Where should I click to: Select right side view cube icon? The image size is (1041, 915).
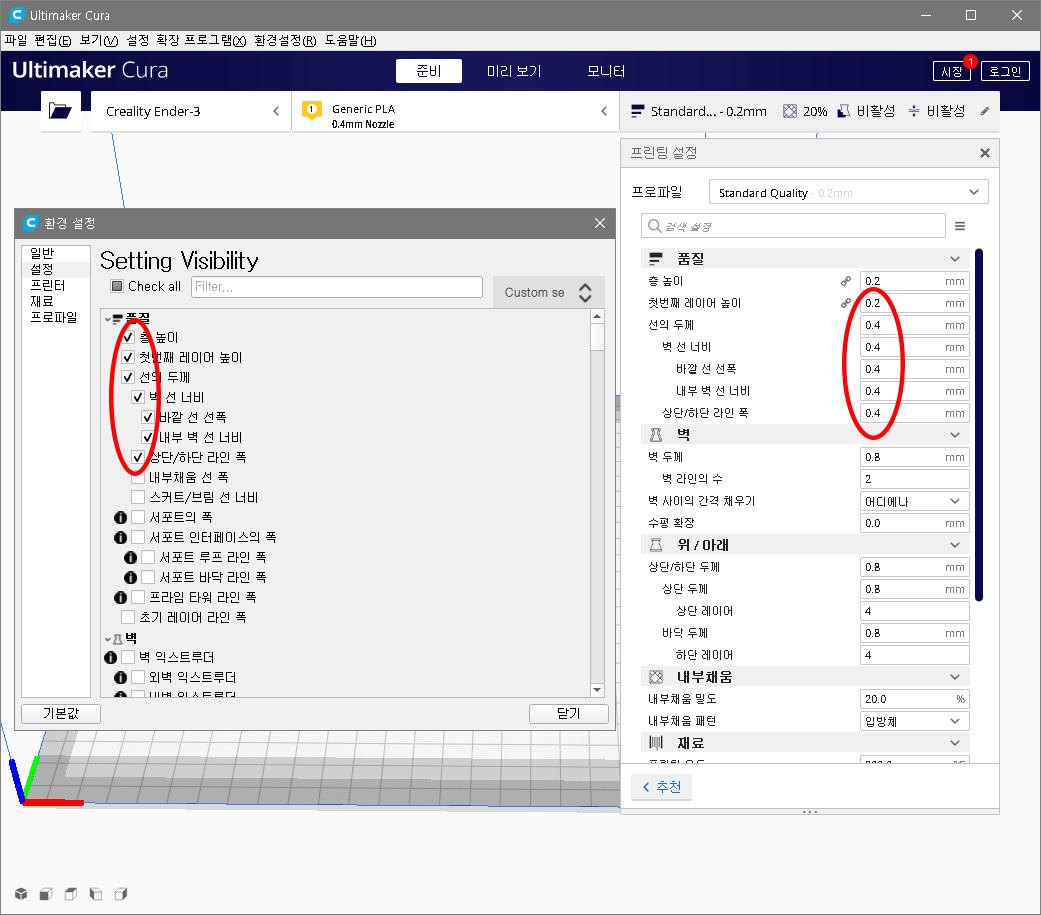point(121,894)
